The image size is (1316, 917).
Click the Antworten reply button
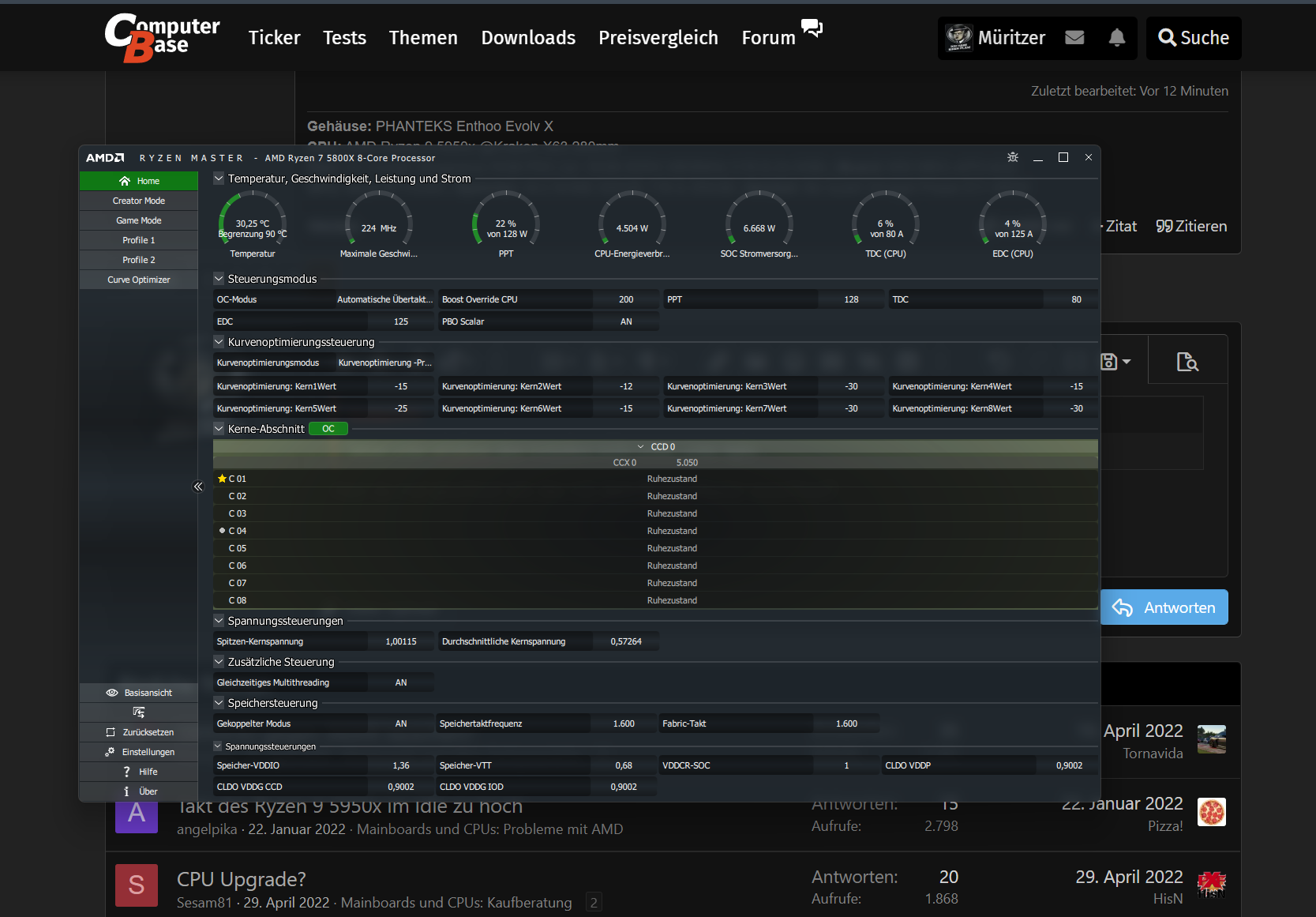(x=1164, y=607)
